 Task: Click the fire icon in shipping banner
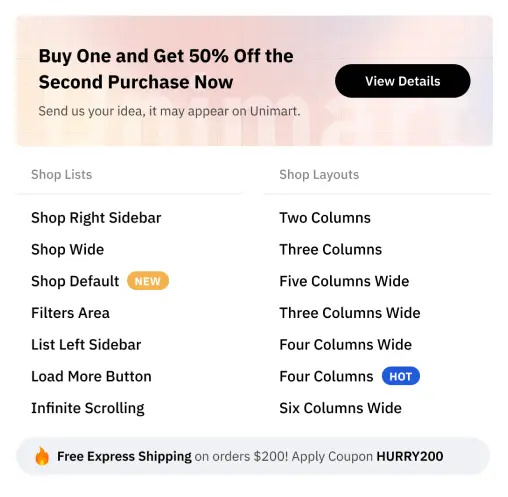[42, 456]
